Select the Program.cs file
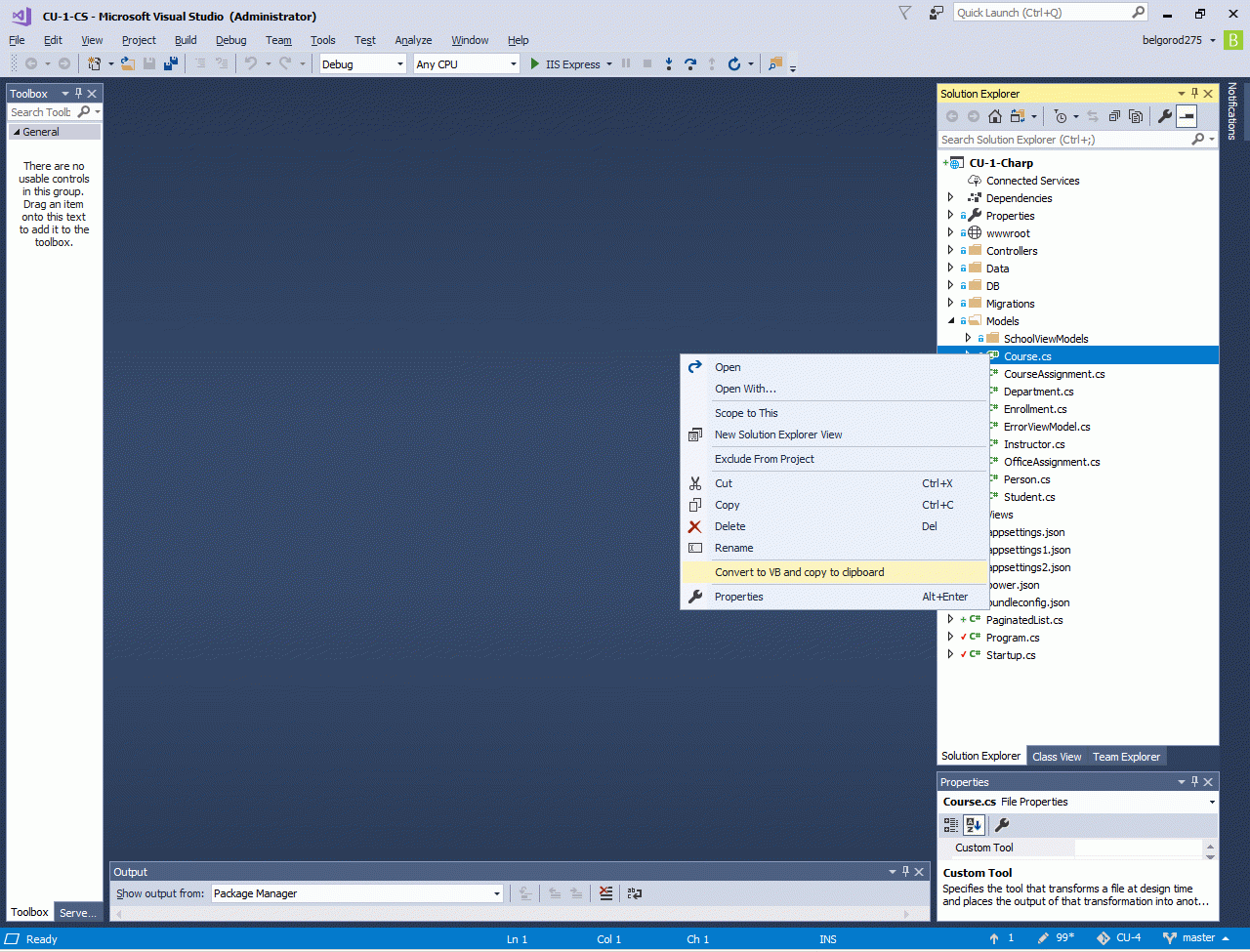 point(1013,638)
